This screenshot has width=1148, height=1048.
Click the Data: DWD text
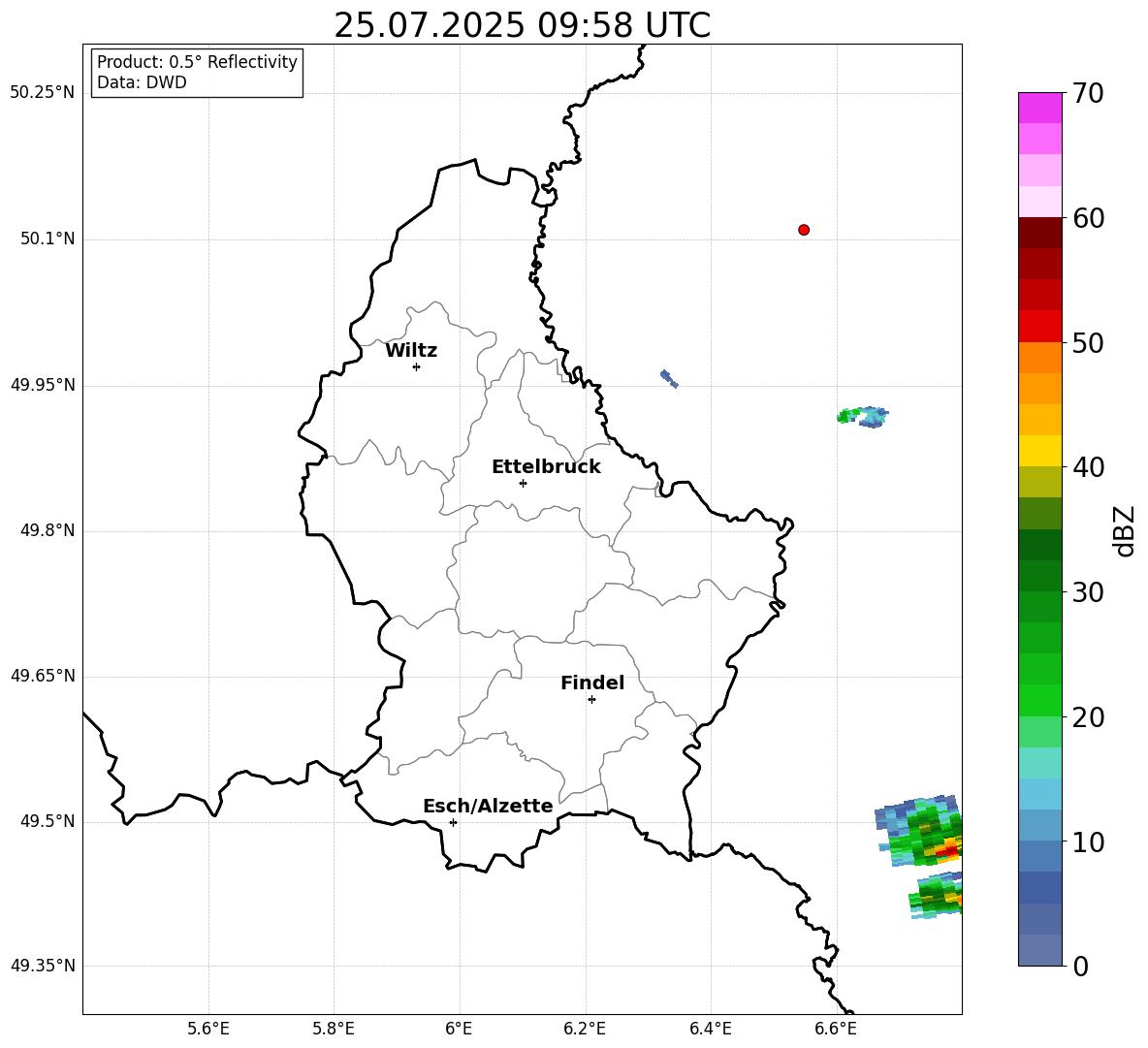[142, 82]
